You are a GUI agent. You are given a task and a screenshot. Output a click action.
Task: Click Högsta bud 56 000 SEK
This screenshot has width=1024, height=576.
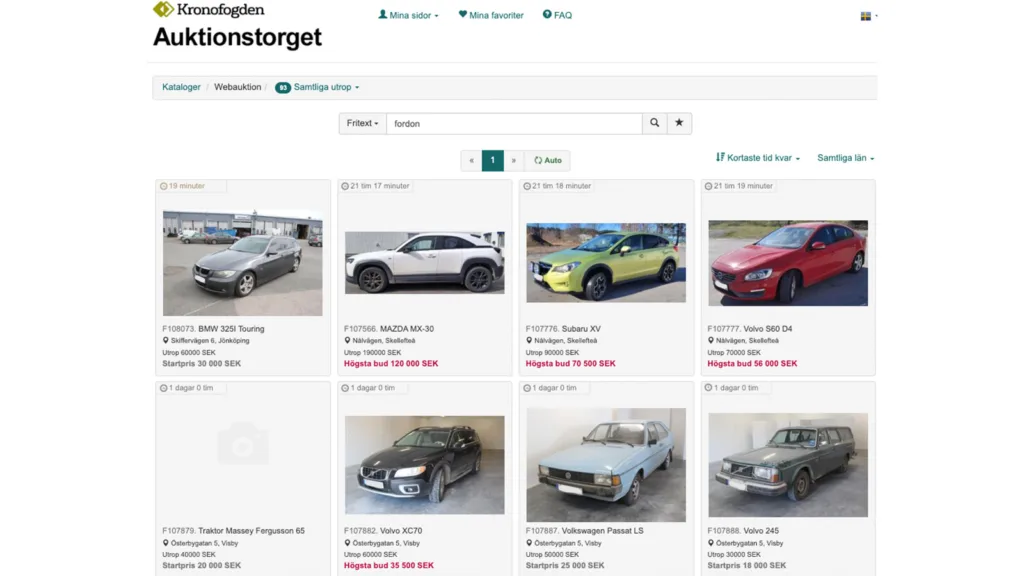coord(752,364)
